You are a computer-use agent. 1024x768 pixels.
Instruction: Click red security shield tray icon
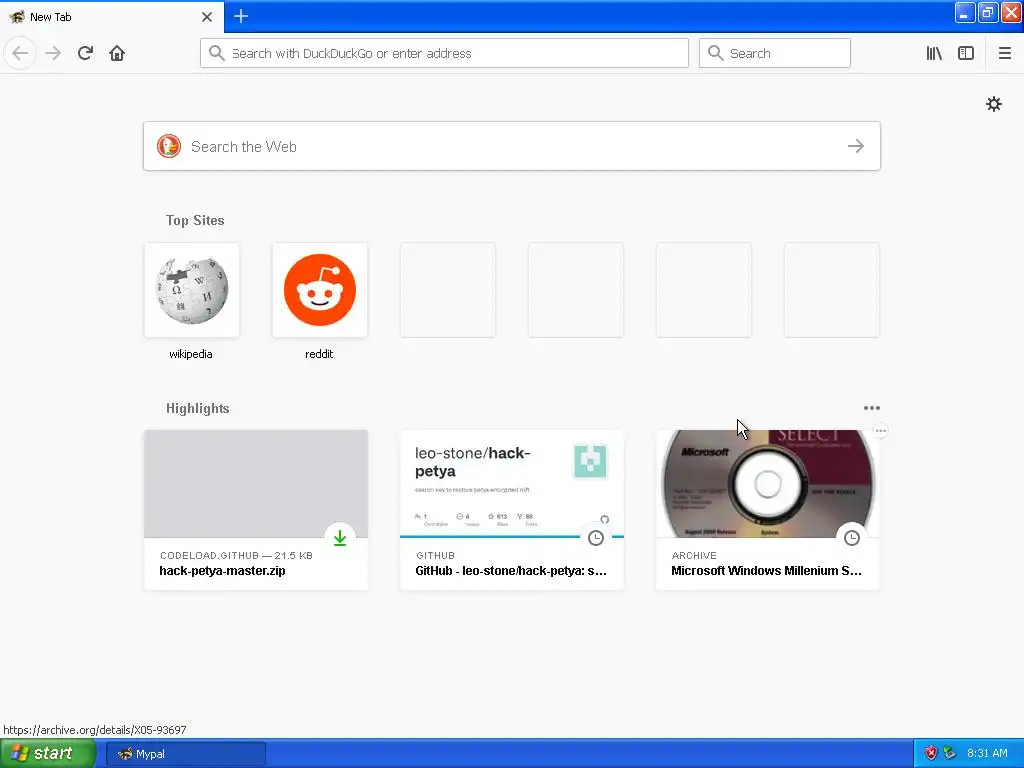(931, 753)
